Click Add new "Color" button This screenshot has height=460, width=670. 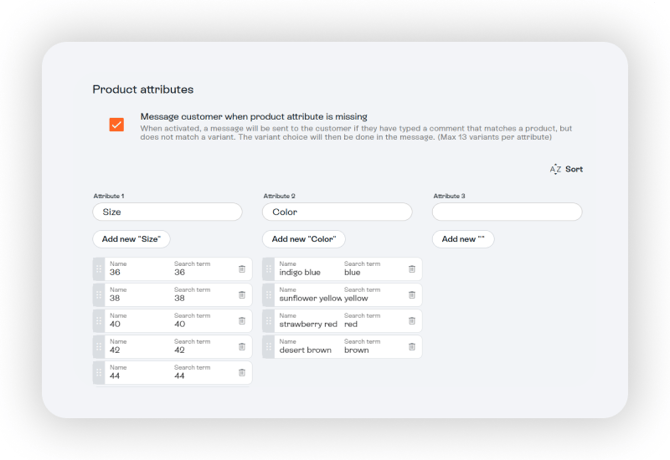pyautogui.click(x=303, y=239)
